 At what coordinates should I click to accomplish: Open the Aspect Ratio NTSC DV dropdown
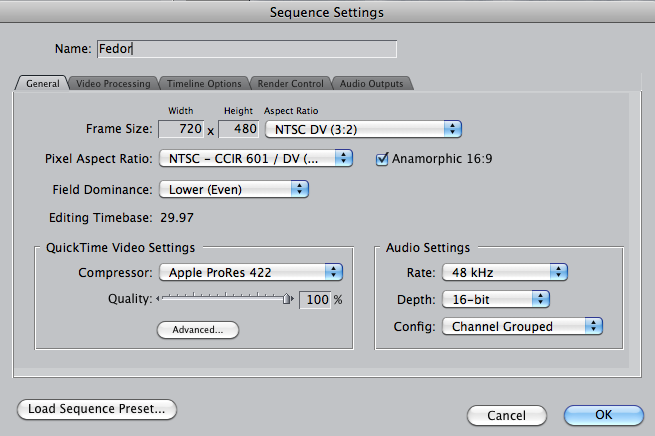(x=362, y=129)
